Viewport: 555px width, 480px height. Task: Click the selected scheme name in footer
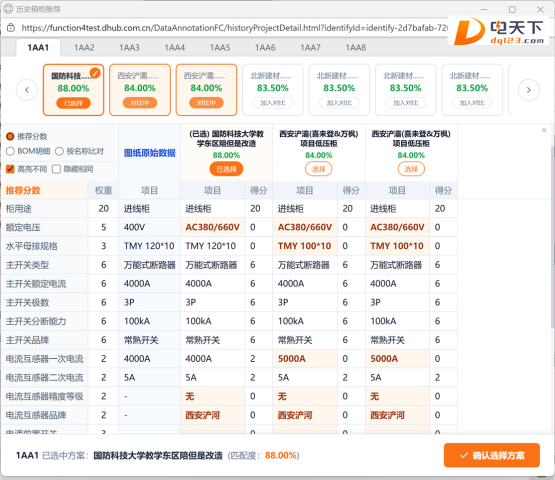coord(158,455)
